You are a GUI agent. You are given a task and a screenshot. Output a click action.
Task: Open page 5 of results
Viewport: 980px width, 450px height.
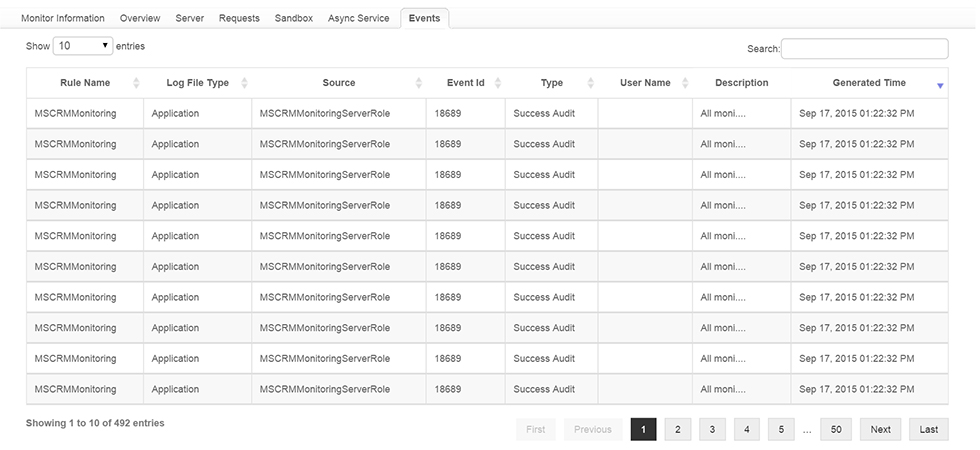[x=780, y=429]
